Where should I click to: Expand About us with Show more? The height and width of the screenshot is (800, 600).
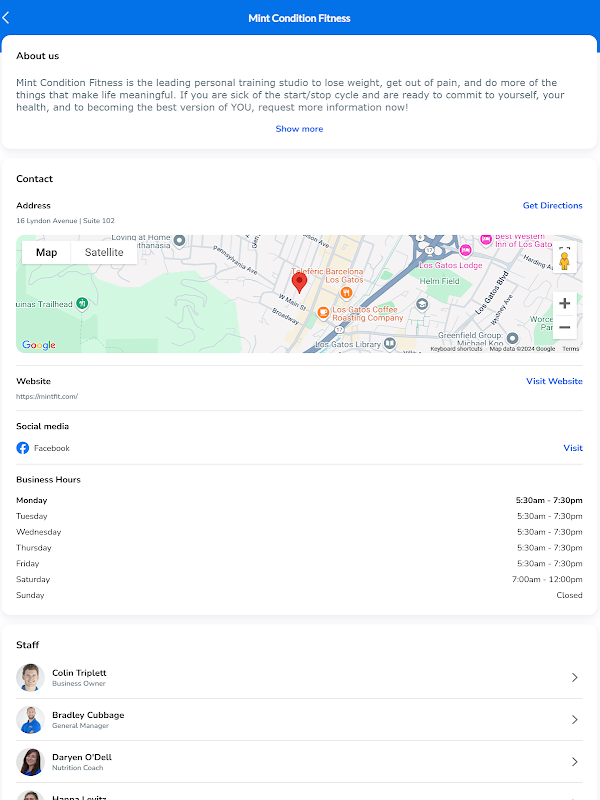coord(299,129)
